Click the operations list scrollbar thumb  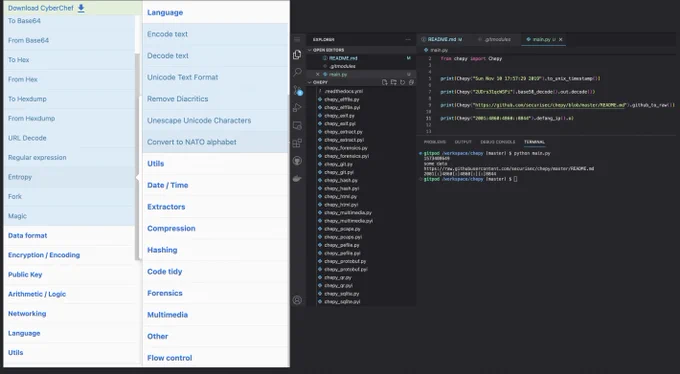point(137,156)
